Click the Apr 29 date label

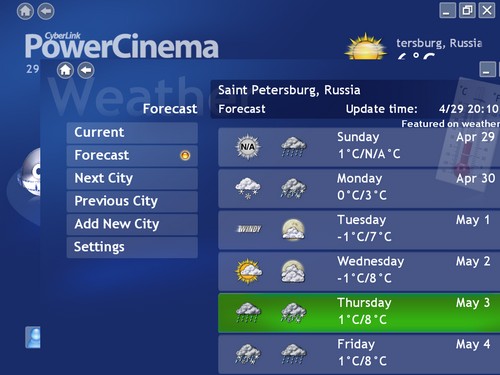tap(475, 137)
